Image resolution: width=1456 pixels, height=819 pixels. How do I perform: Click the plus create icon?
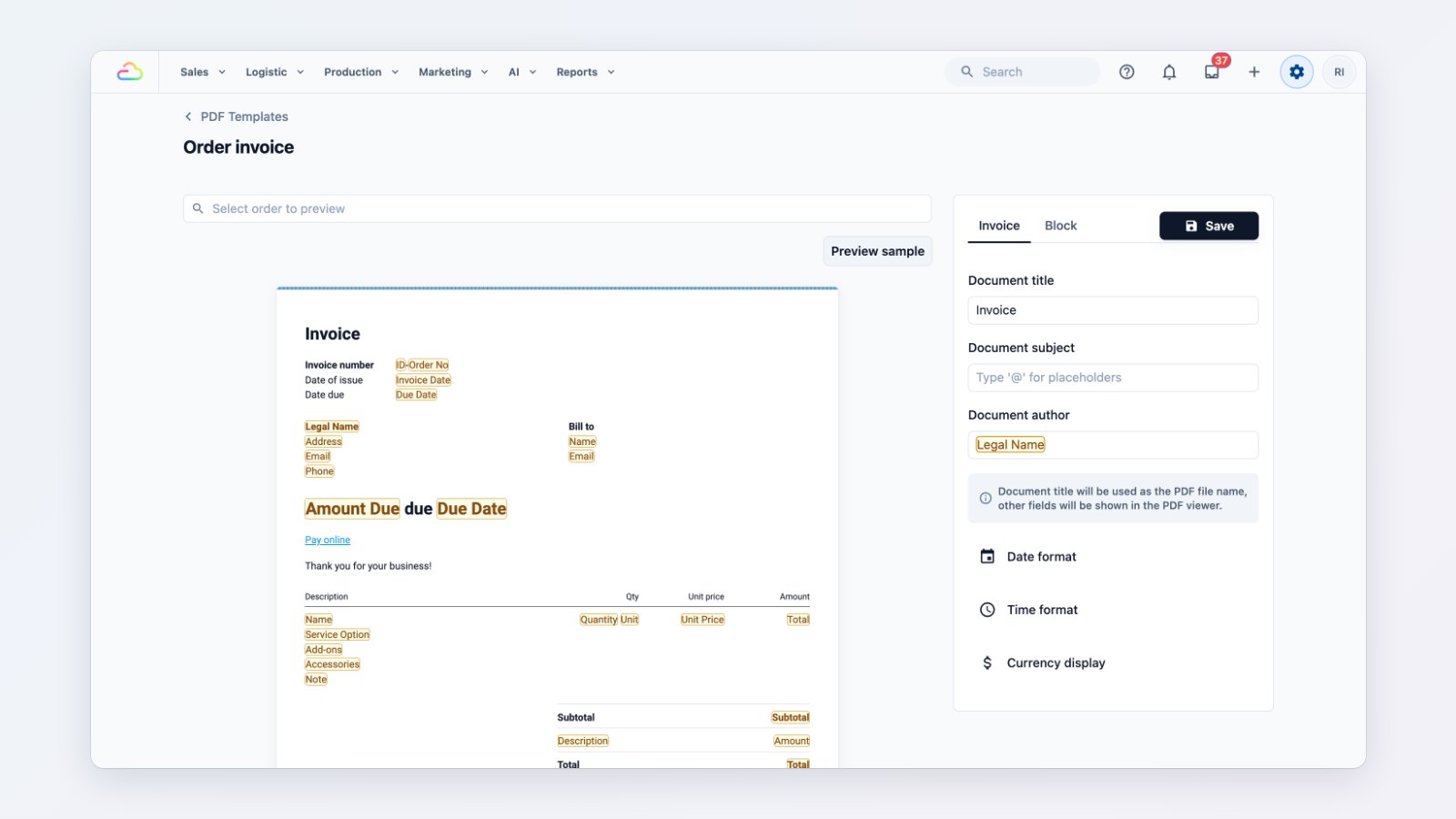point(1254,72)
